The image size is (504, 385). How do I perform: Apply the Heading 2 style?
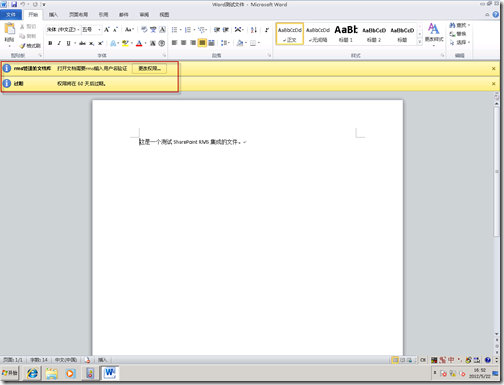click(x=374, y=34)
